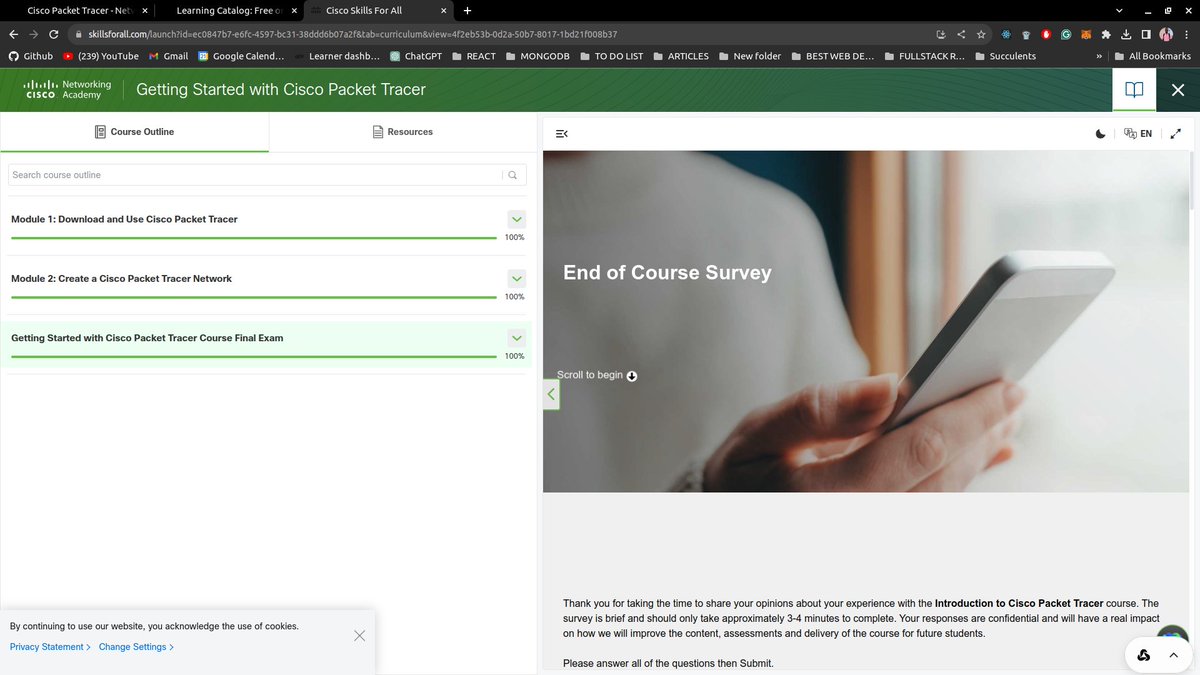
Task: Click the browser forward arrow
Action: 34,34
